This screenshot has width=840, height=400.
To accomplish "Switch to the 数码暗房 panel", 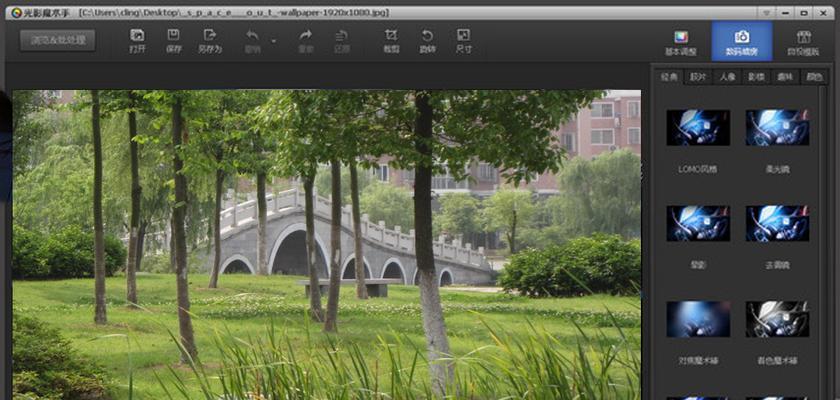I will 742,41.
